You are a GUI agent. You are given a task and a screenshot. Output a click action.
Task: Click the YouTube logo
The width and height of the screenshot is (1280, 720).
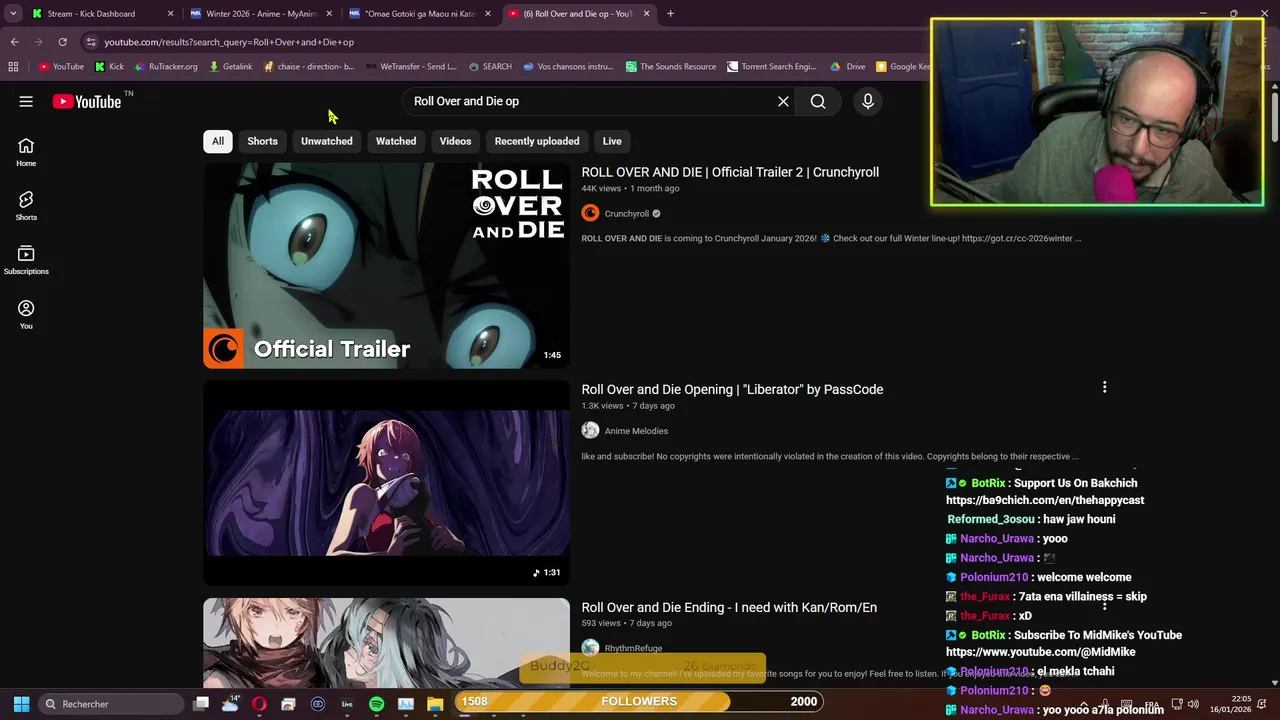[x=87, y=101]
